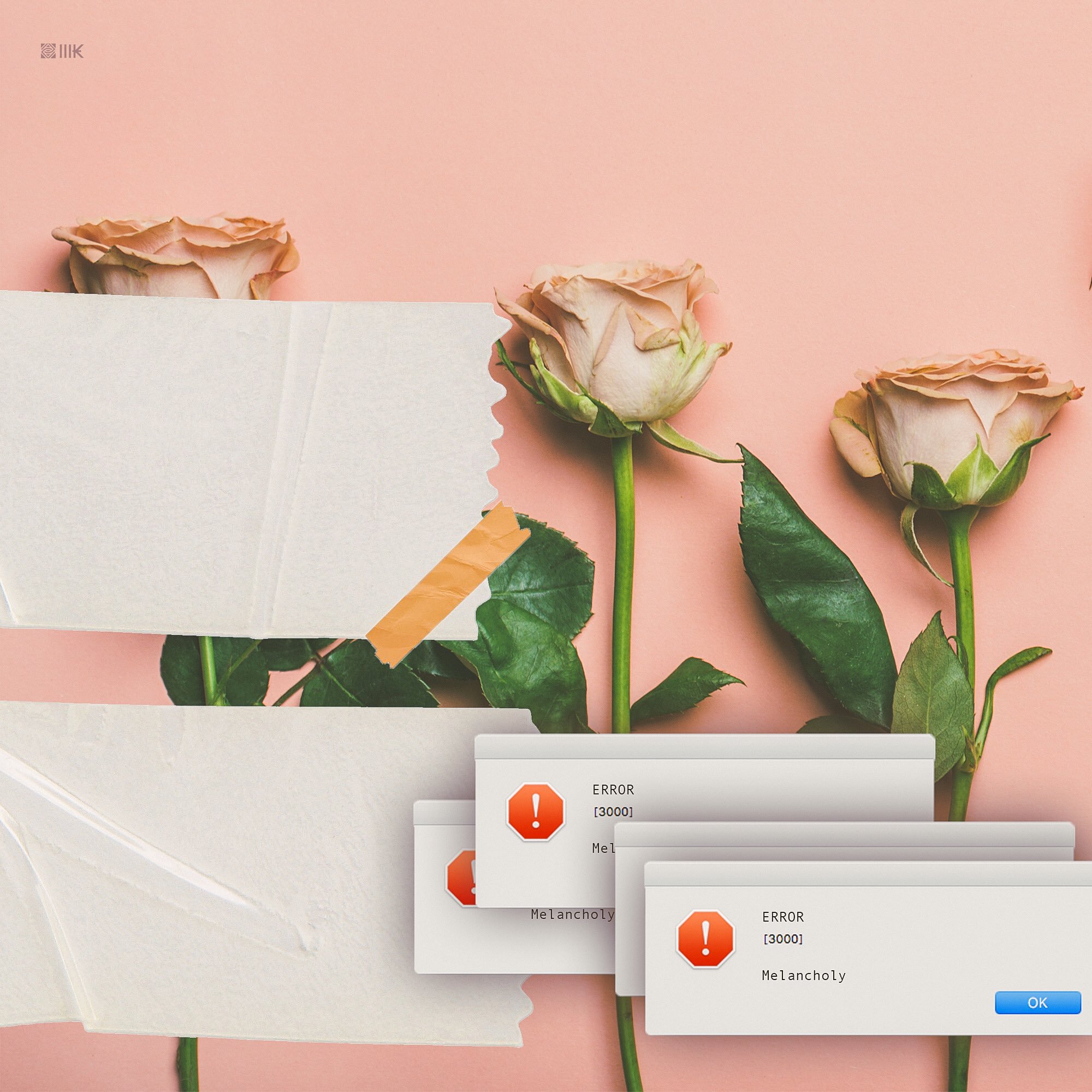The image size is (1092, 1092).
Task: Click the blue OK button
Action: point(1038,1002)
